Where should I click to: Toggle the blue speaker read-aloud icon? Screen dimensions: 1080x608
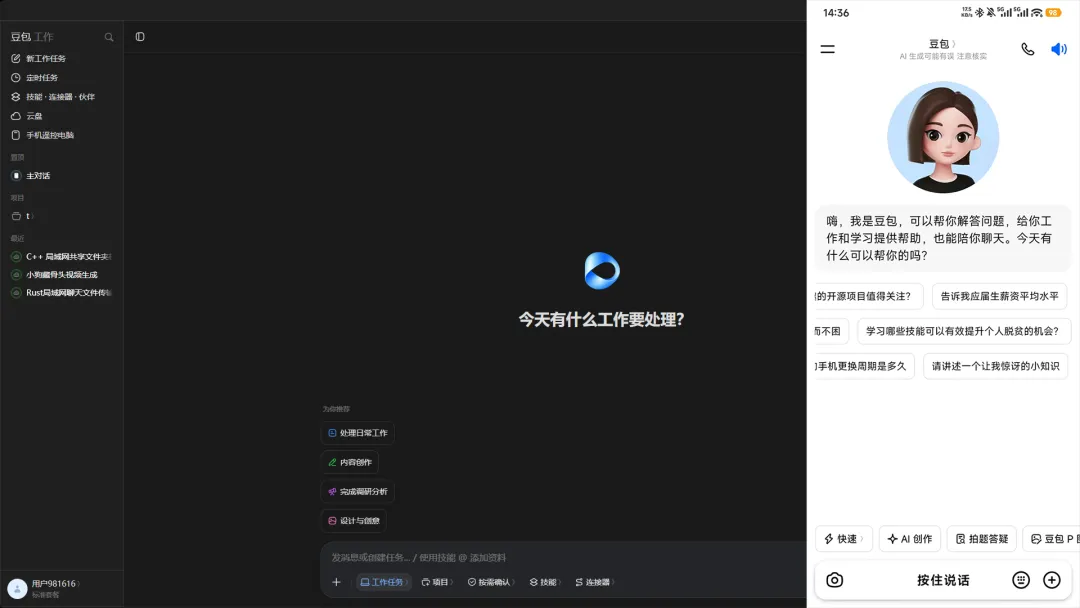click(x=1059, y=49)
